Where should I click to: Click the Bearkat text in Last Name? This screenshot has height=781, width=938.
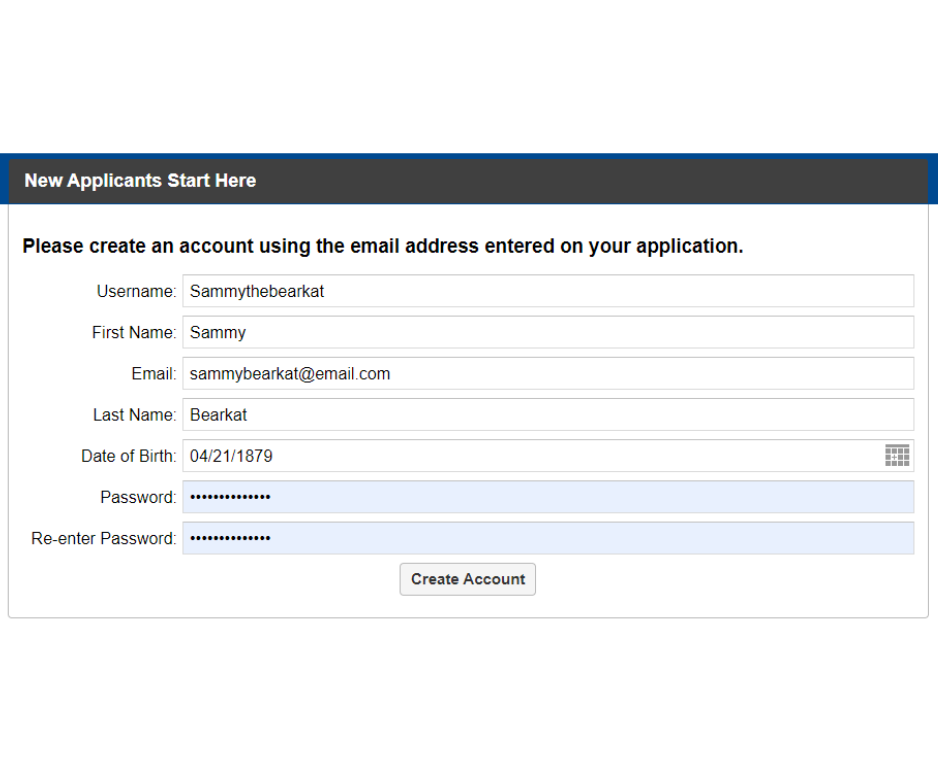pyautogui.click(x=219, y=414)
